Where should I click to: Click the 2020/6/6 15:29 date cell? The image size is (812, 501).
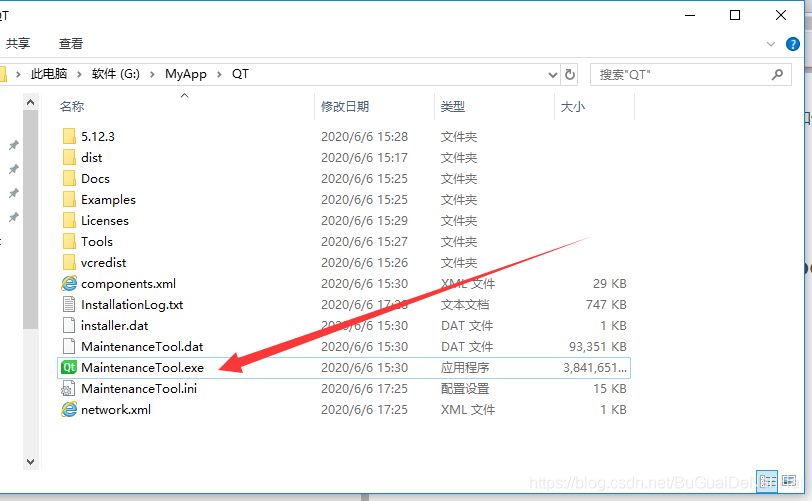[x=365, y=221]
